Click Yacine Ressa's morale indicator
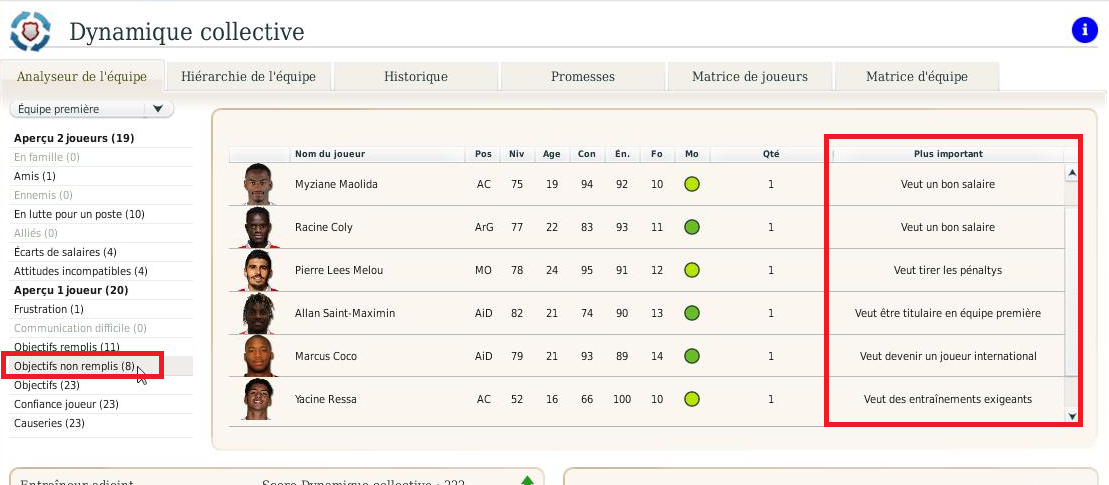The width and height of the screenshot is (1109, 485). (692, 399)
